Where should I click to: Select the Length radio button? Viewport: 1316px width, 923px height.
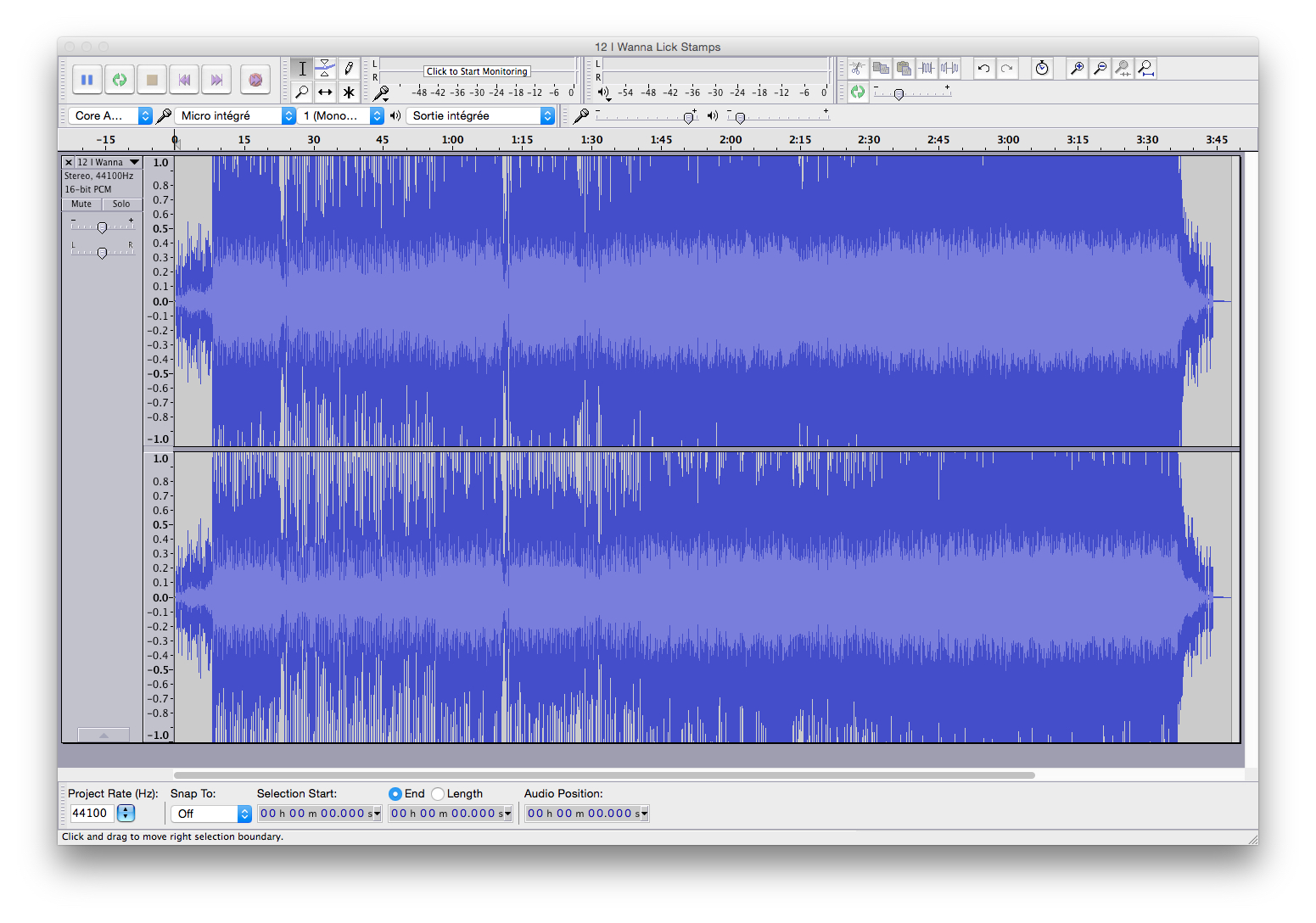pos(438,793)
